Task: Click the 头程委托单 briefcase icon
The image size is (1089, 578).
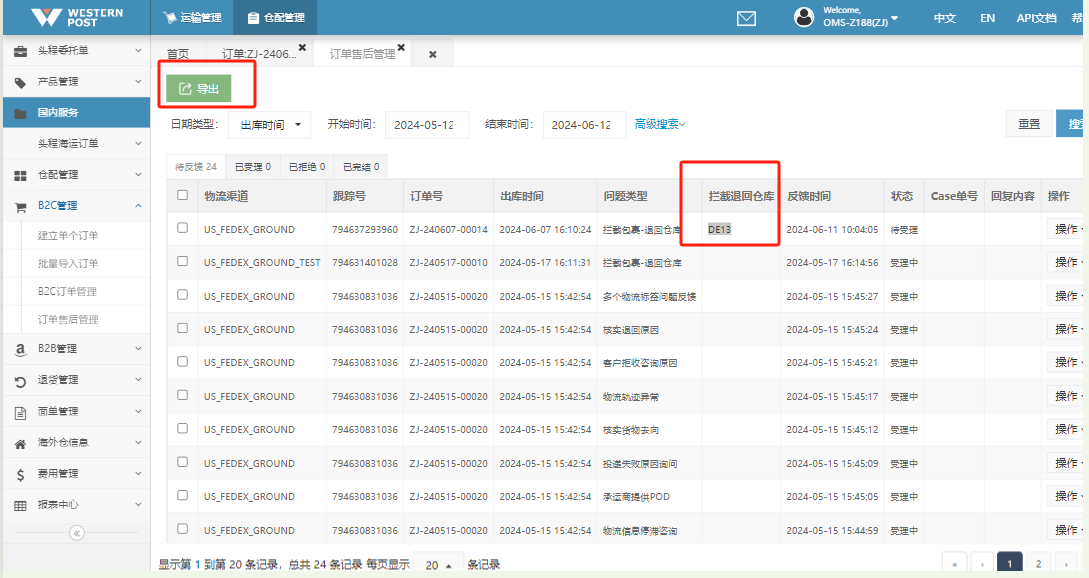Action: click(20, 51)
